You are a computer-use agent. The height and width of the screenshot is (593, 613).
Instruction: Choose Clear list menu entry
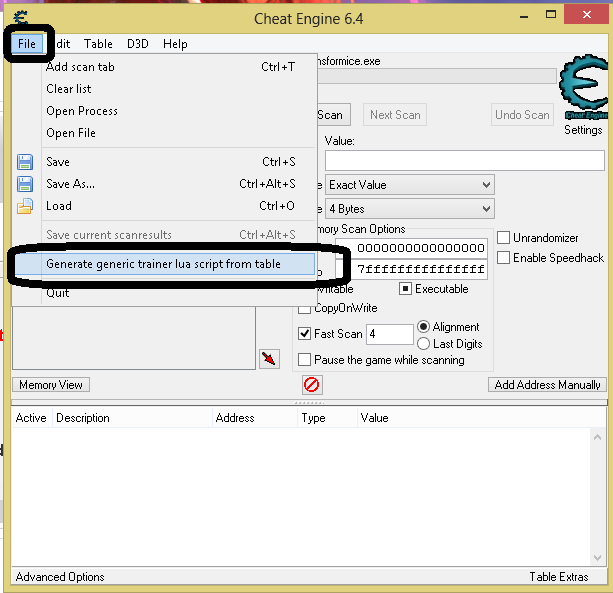pyautogui.click(x=164, y=89)
